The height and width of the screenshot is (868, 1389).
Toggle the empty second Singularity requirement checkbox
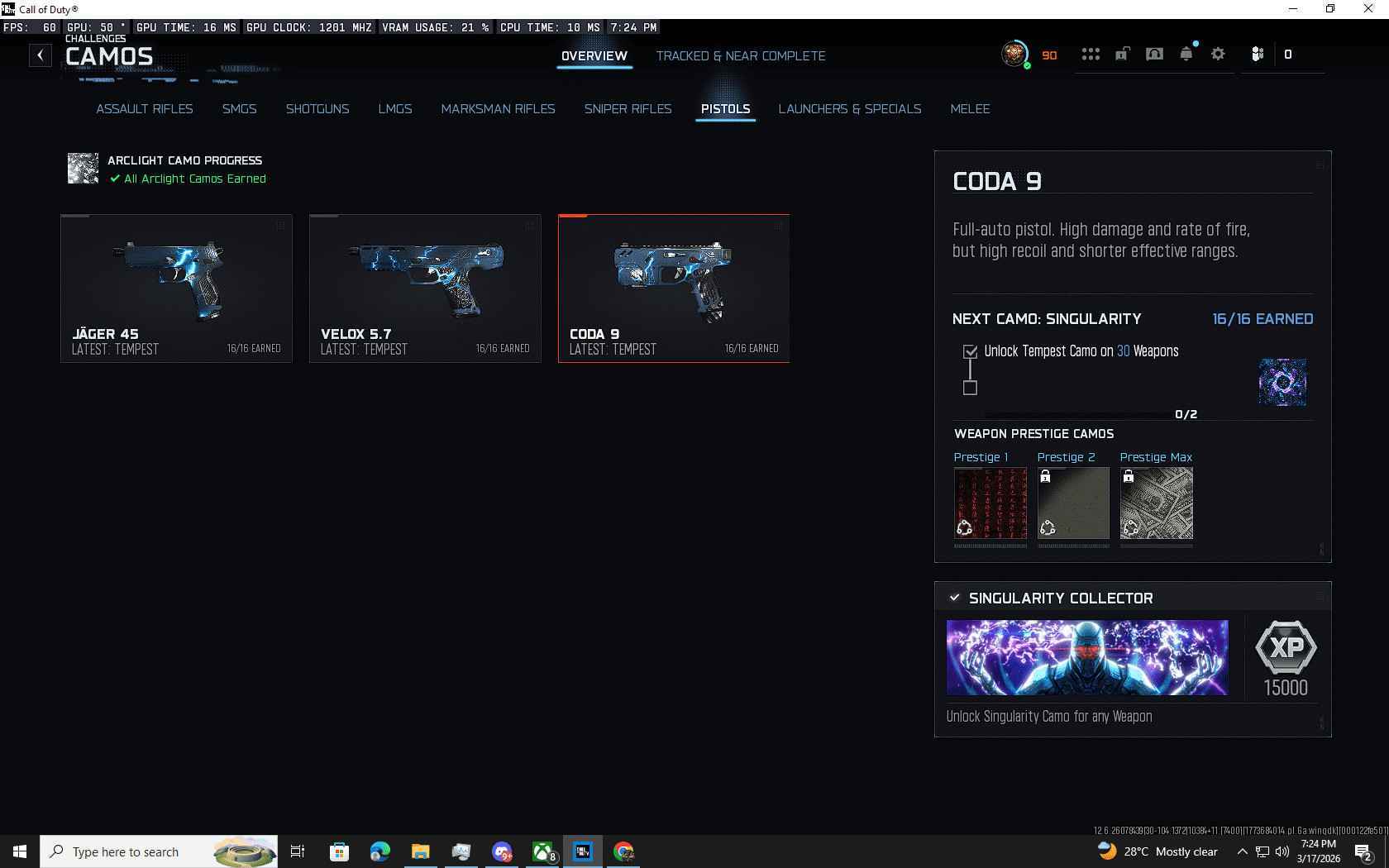(x=970, y=388)
